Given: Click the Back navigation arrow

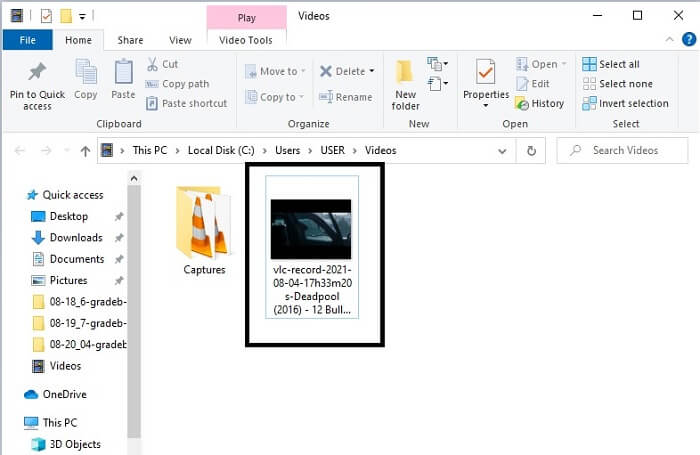Looking at the screenshot, I should click(20, 151).
